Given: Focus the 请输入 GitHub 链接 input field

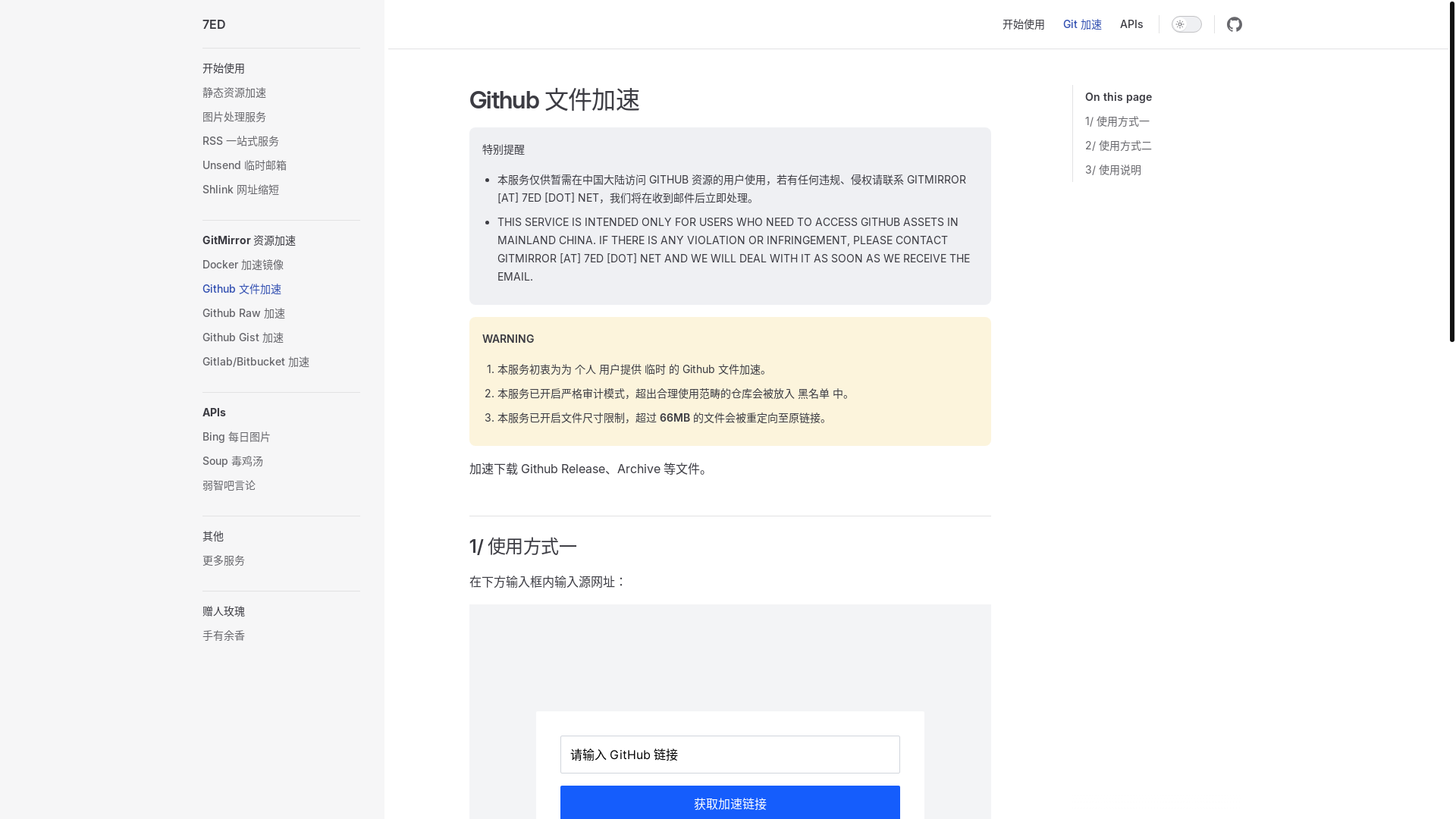Looking at the screenshot, I should [x=730, y=755].
